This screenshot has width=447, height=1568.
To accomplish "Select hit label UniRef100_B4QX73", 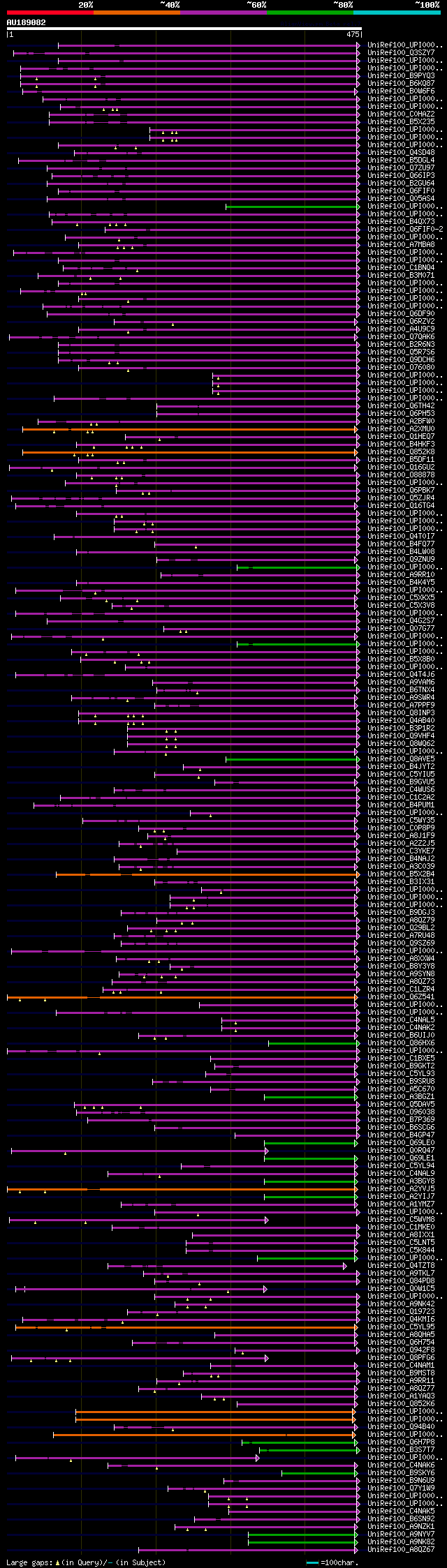I will (x=401, y=221).
